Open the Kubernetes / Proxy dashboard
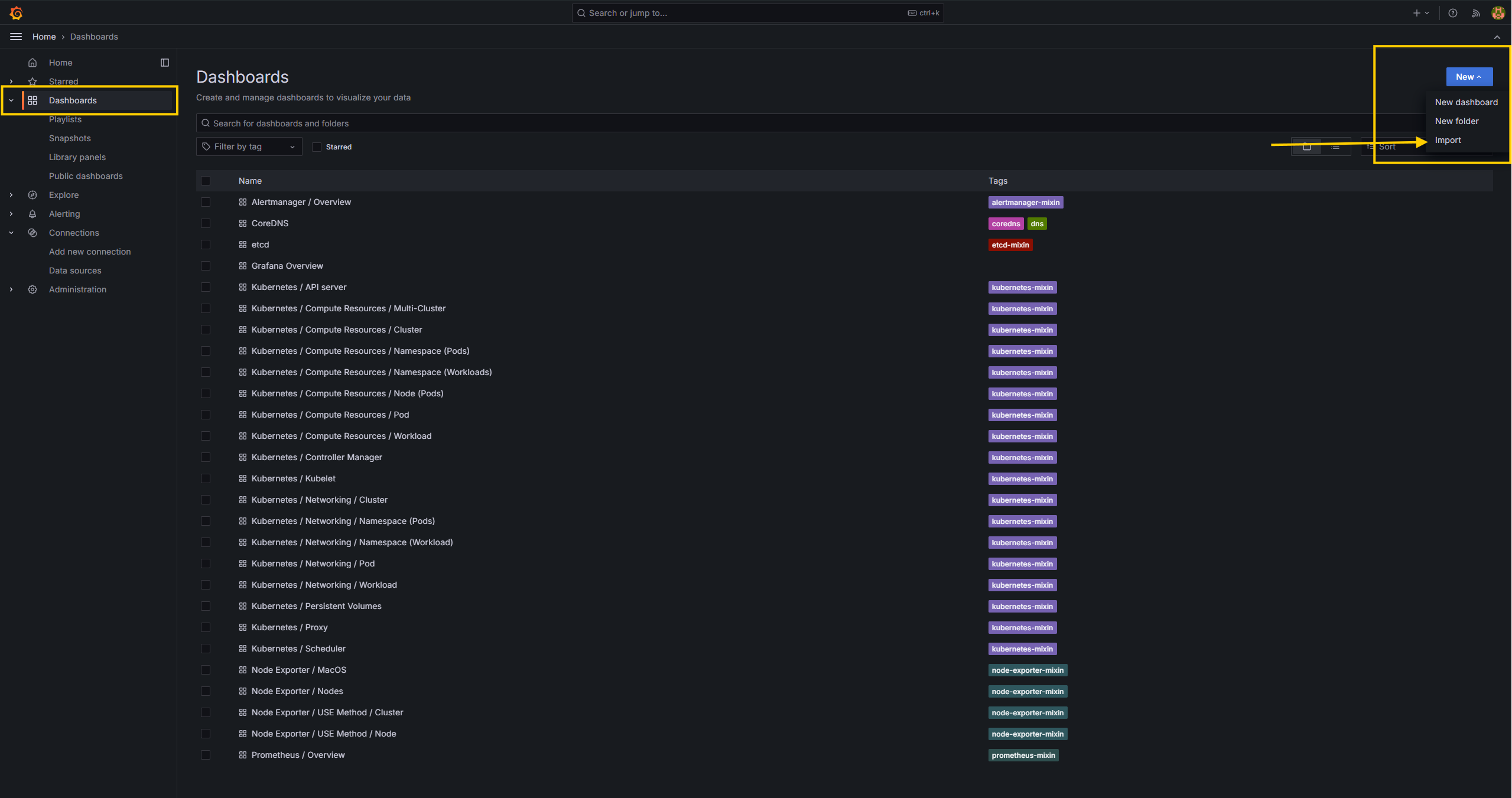Screen dimensions: 1512x798 pos(290,627)
